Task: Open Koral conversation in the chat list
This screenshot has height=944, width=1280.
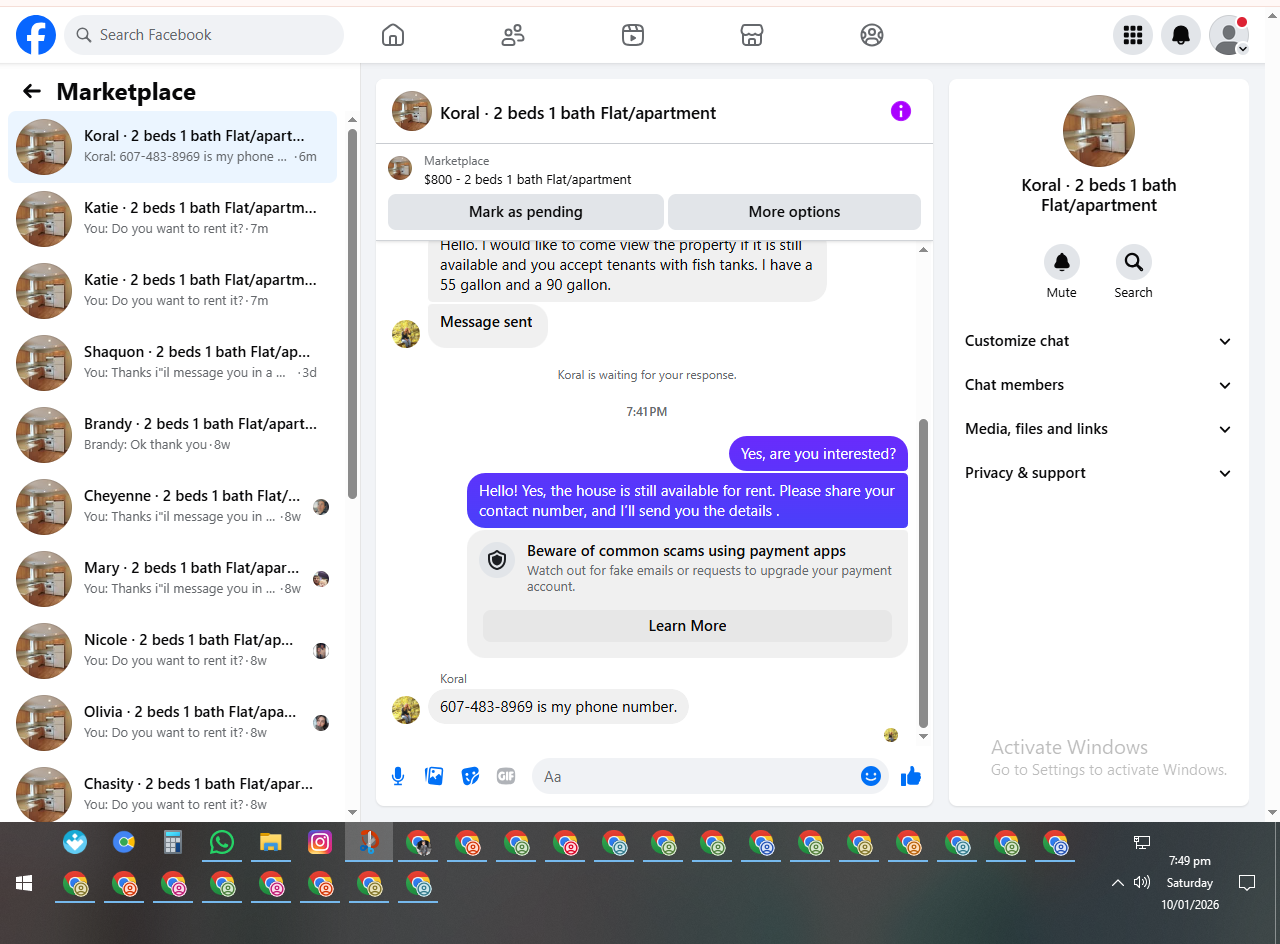Action: click(x=172, y=147)
